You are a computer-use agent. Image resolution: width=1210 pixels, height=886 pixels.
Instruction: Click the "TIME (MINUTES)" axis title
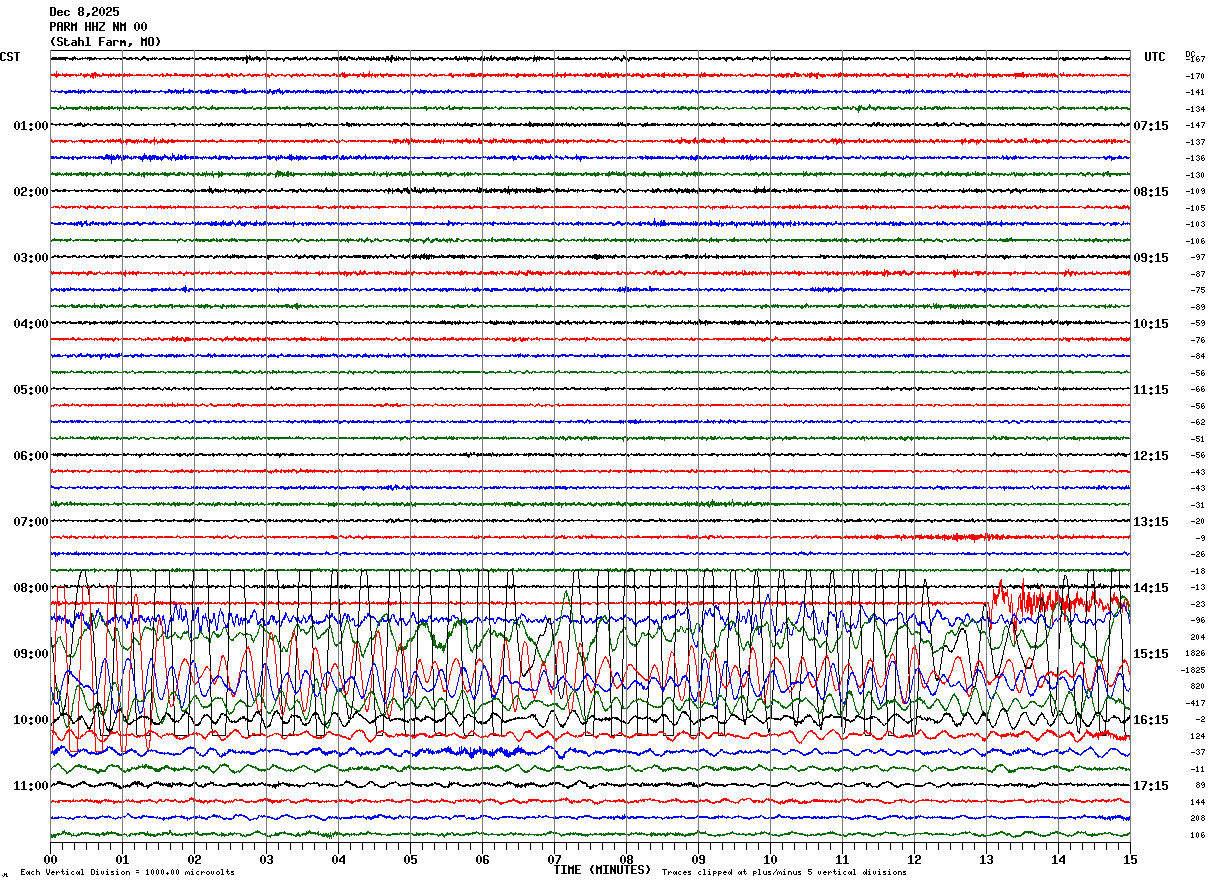tap(602, 870)
